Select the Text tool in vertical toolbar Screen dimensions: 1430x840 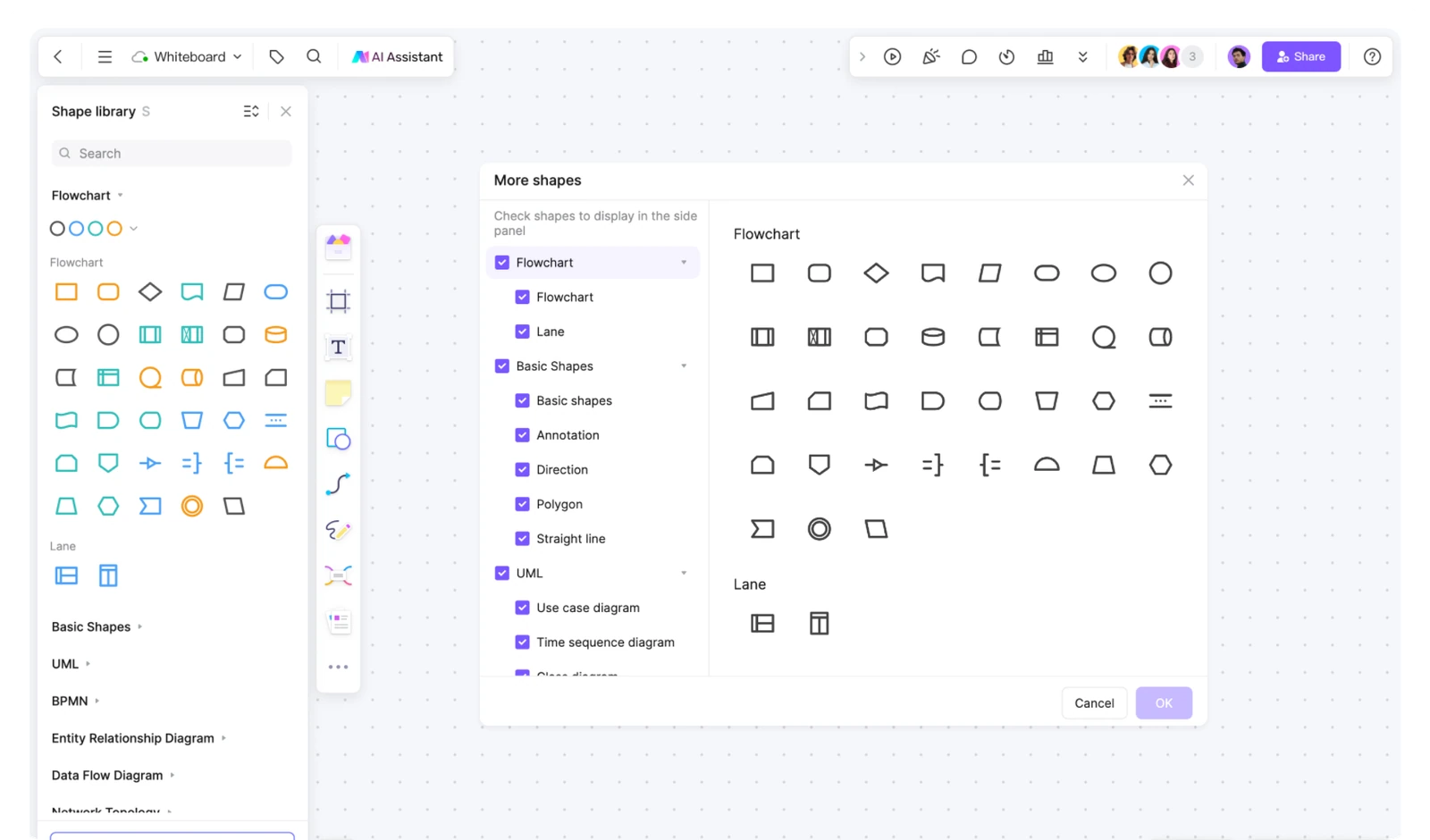338,347
